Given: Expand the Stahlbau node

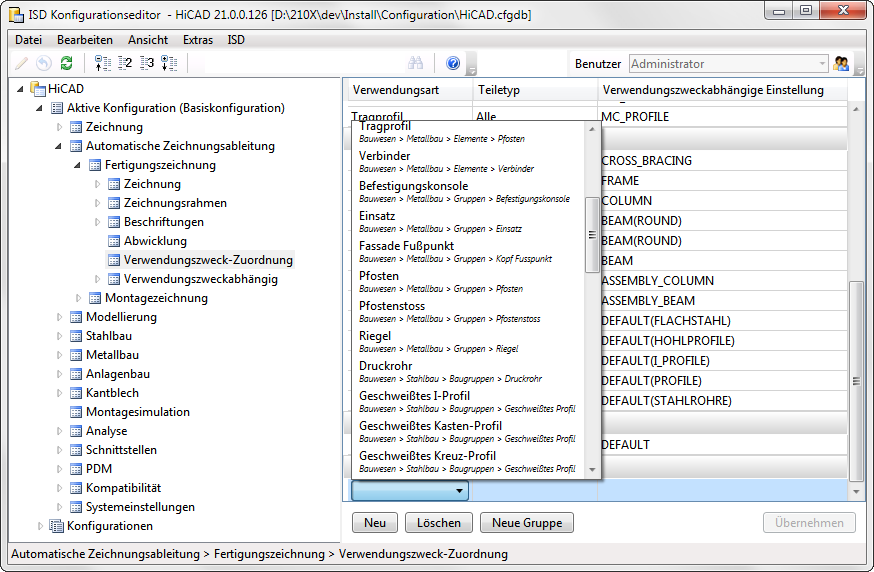Looking at the screenshot, I should [59, 336].
